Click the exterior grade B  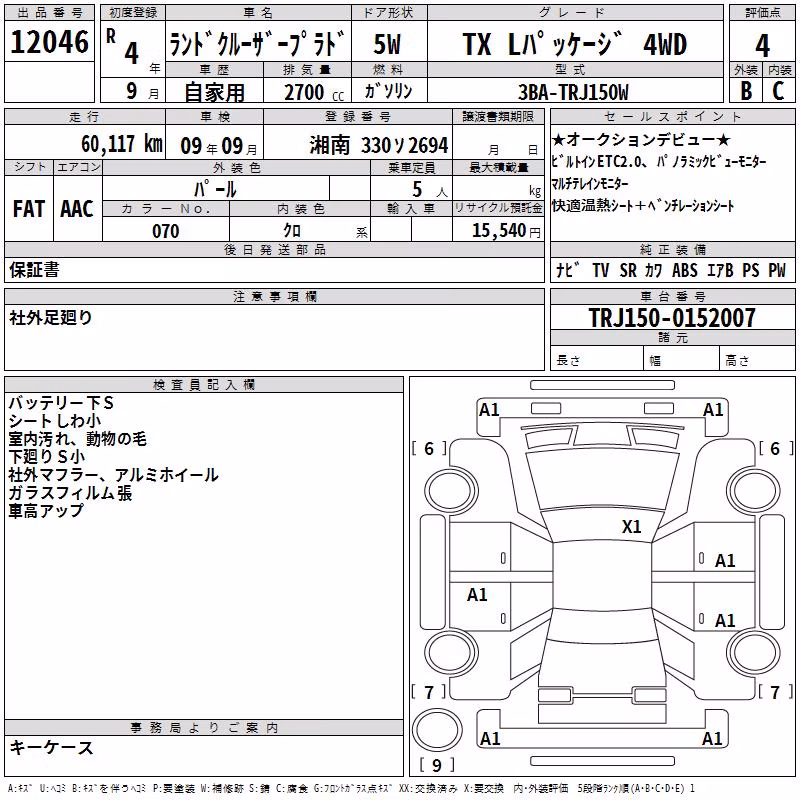(746, 91)
